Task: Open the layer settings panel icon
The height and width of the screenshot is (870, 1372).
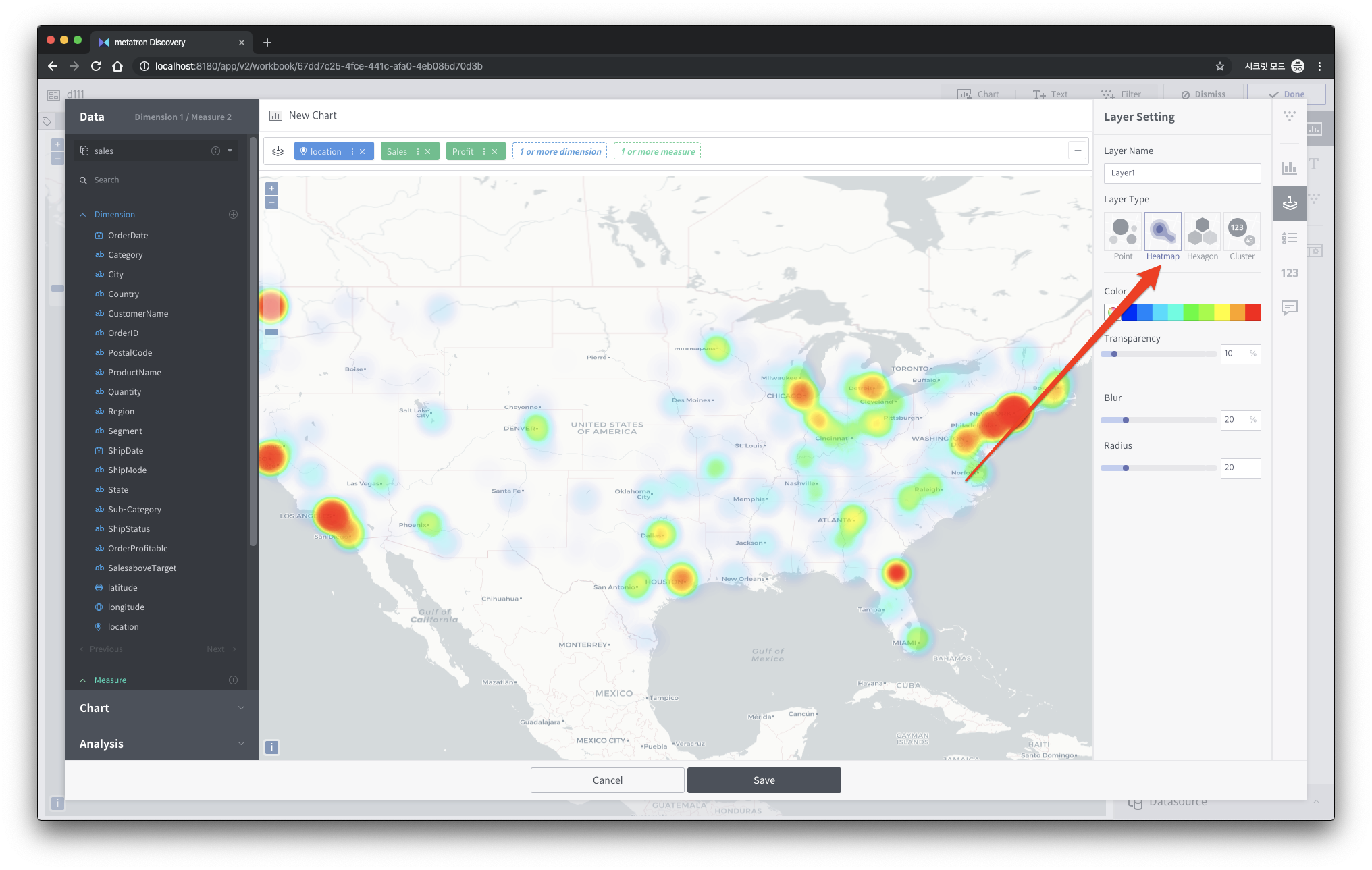Action: point(1289,202)
